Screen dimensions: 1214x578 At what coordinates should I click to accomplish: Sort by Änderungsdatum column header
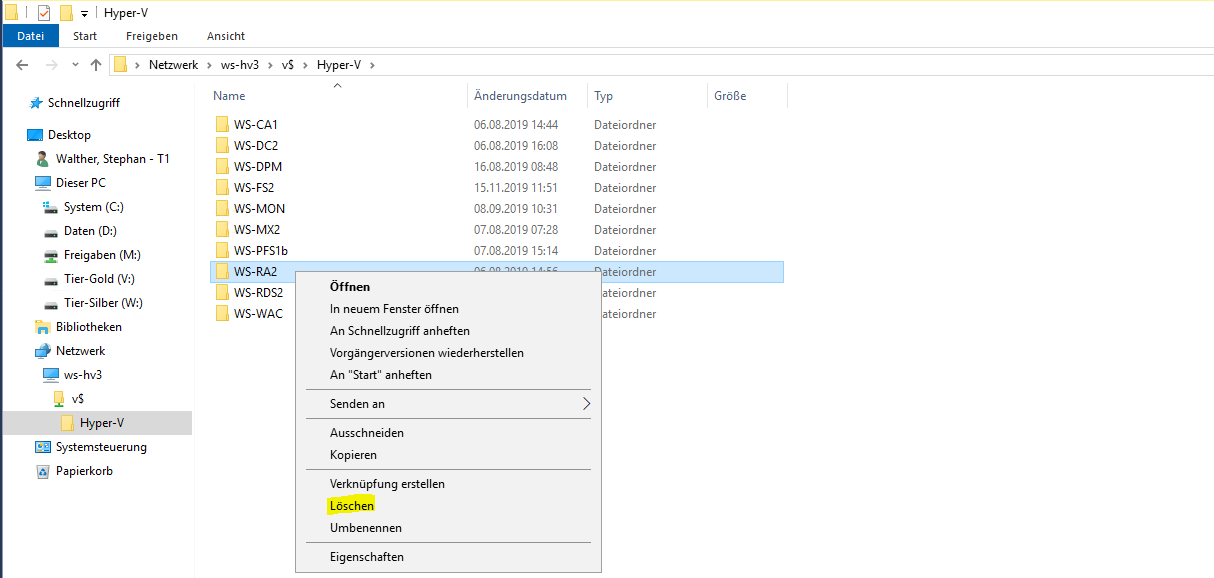[520, 96]
